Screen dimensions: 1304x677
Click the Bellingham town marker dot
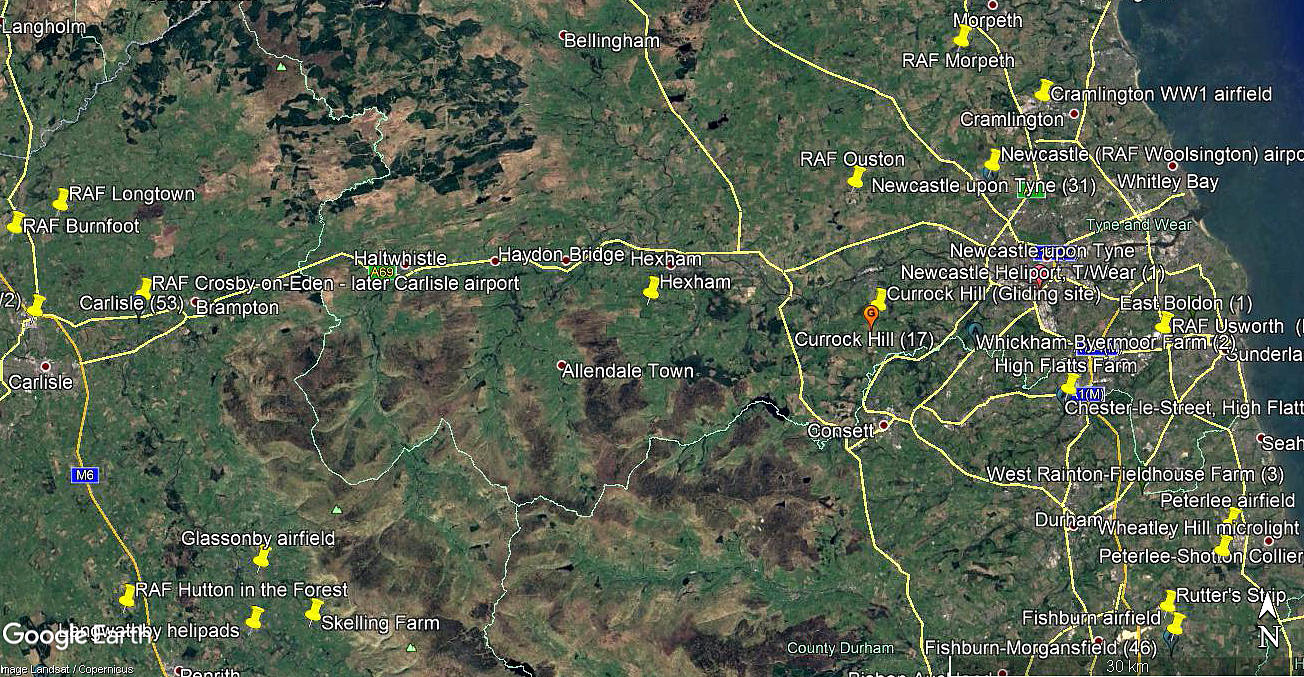pyautogui.click(x=563, y=36)
